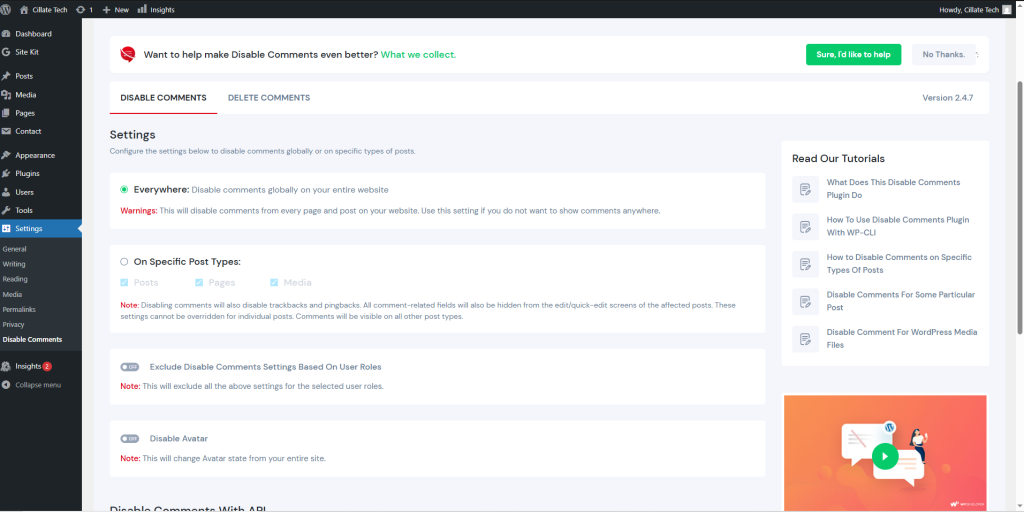Open the Appearance brush icon
The height and width of the screenshot is (512, 1024).
[7, 155]
